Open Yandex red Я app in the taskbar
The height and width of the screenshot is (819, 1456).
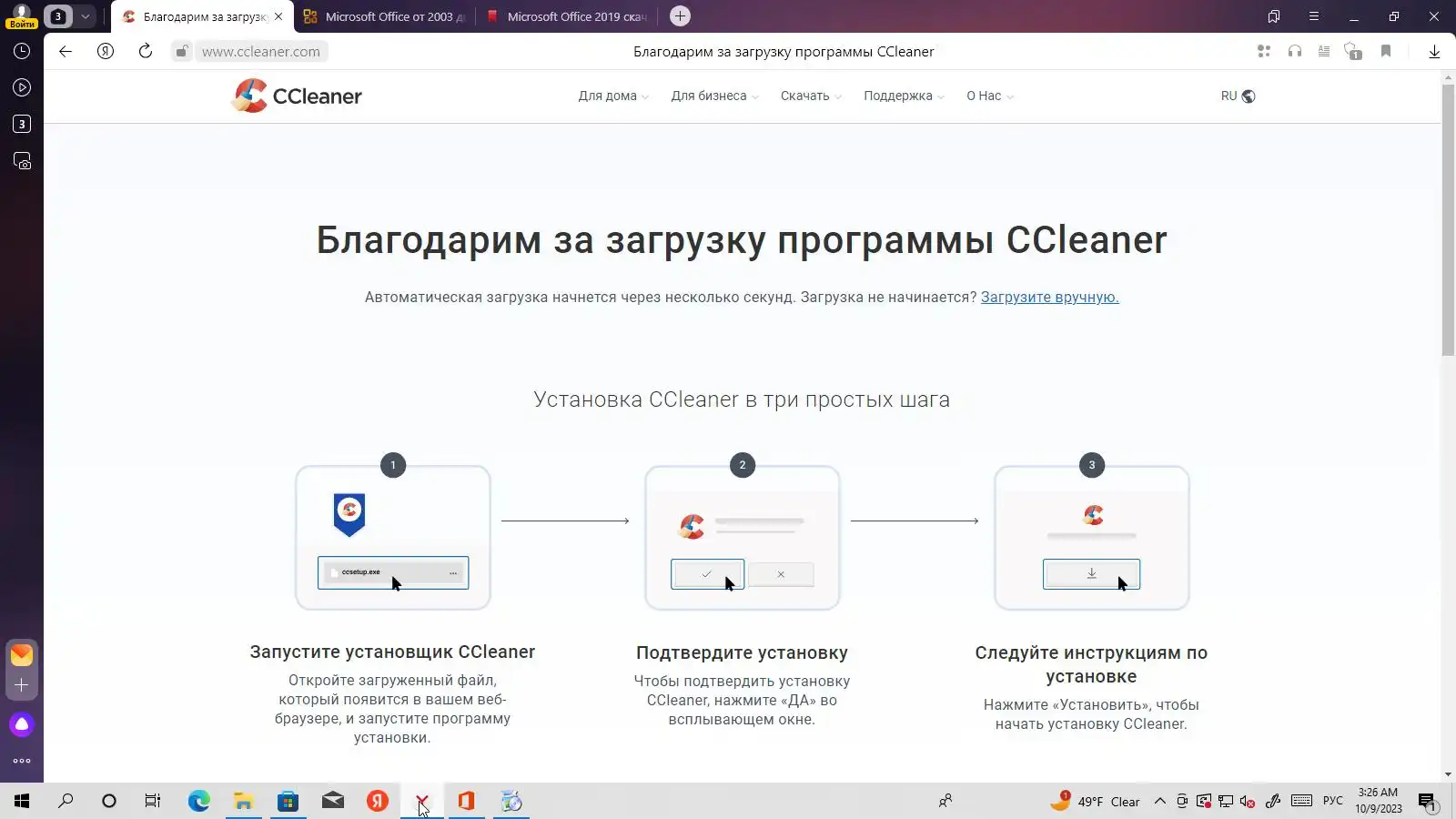[x=378, y=801]
